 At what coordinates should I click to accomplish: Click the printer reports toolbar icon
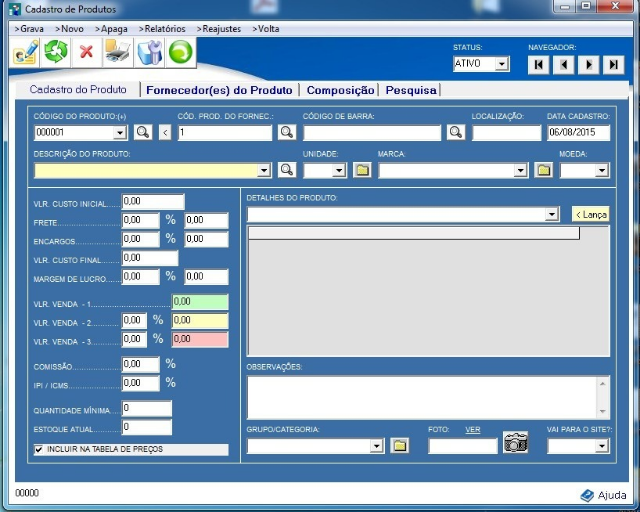pos(117,52)
